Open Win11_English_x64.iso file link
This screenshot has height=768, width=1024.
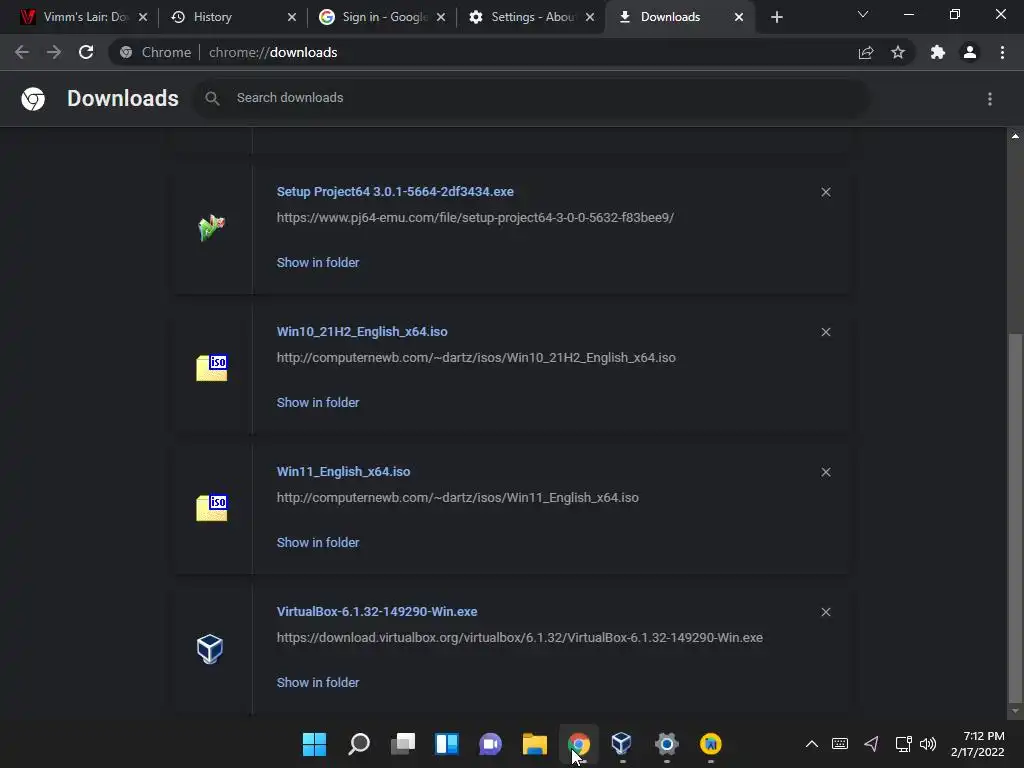point(344,471)
